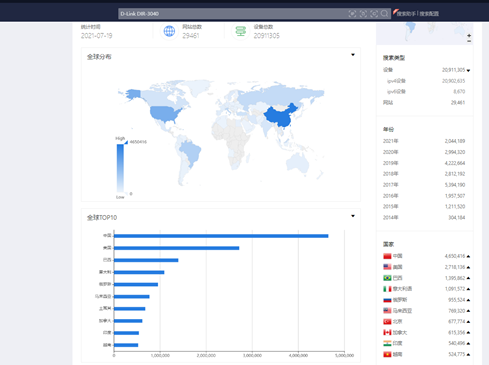Toggle the arrow next to 524,775 Vietnam

pos(468,354)
